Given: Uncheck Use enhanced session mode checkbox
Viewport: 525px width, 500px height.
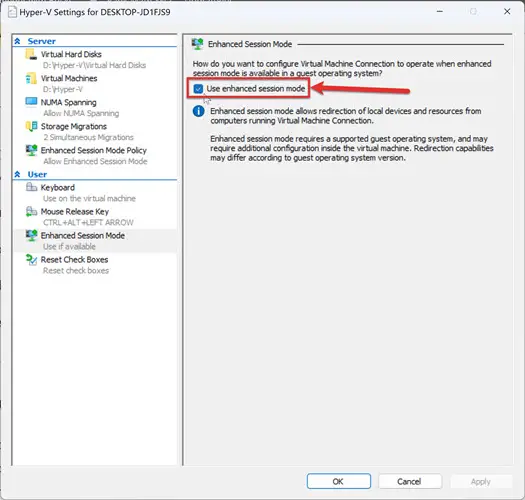Looking at the screenshot, I should point(198,89).
